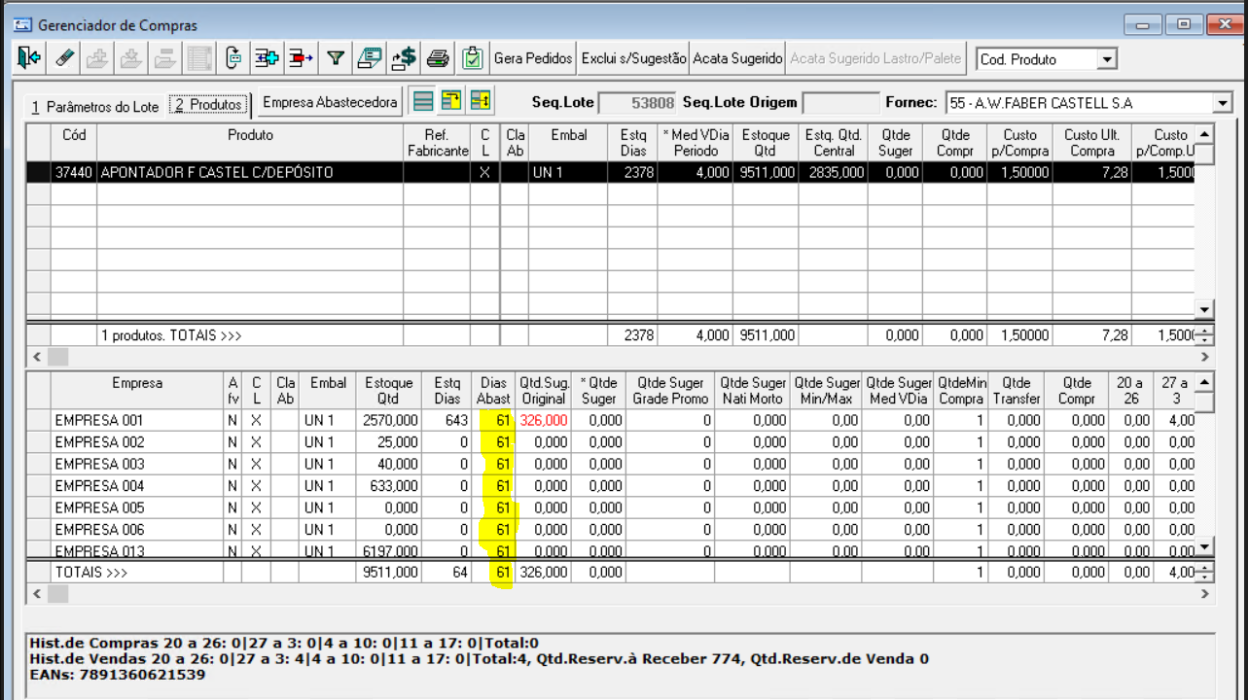The height and width of the screenshot is (700, 1248).
Task: Click the 2570,000 stock value for EMPRESA 001
Action: tap(387, 420)
